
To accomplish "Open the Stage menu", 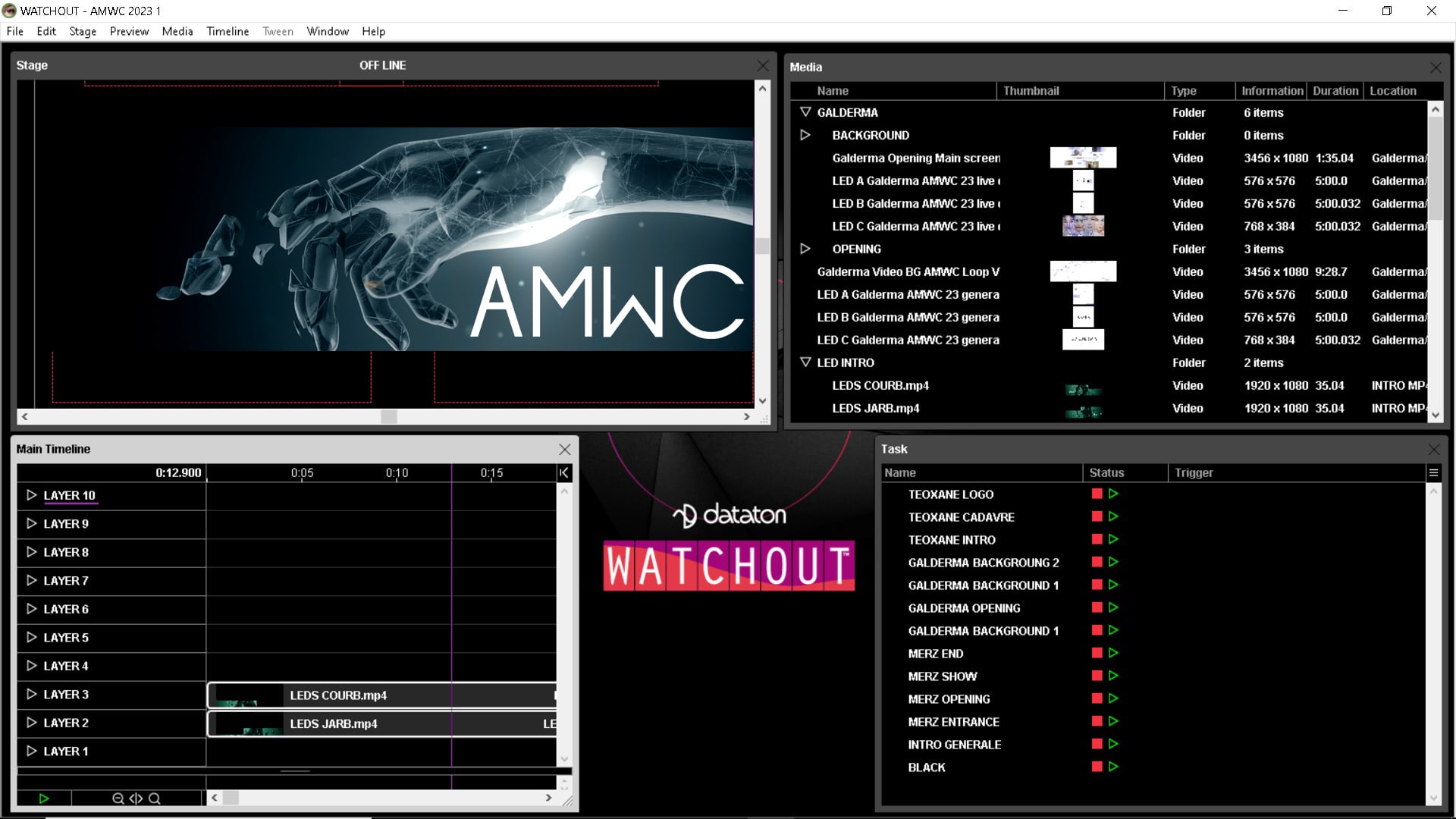I will click(x=82, y=31).
